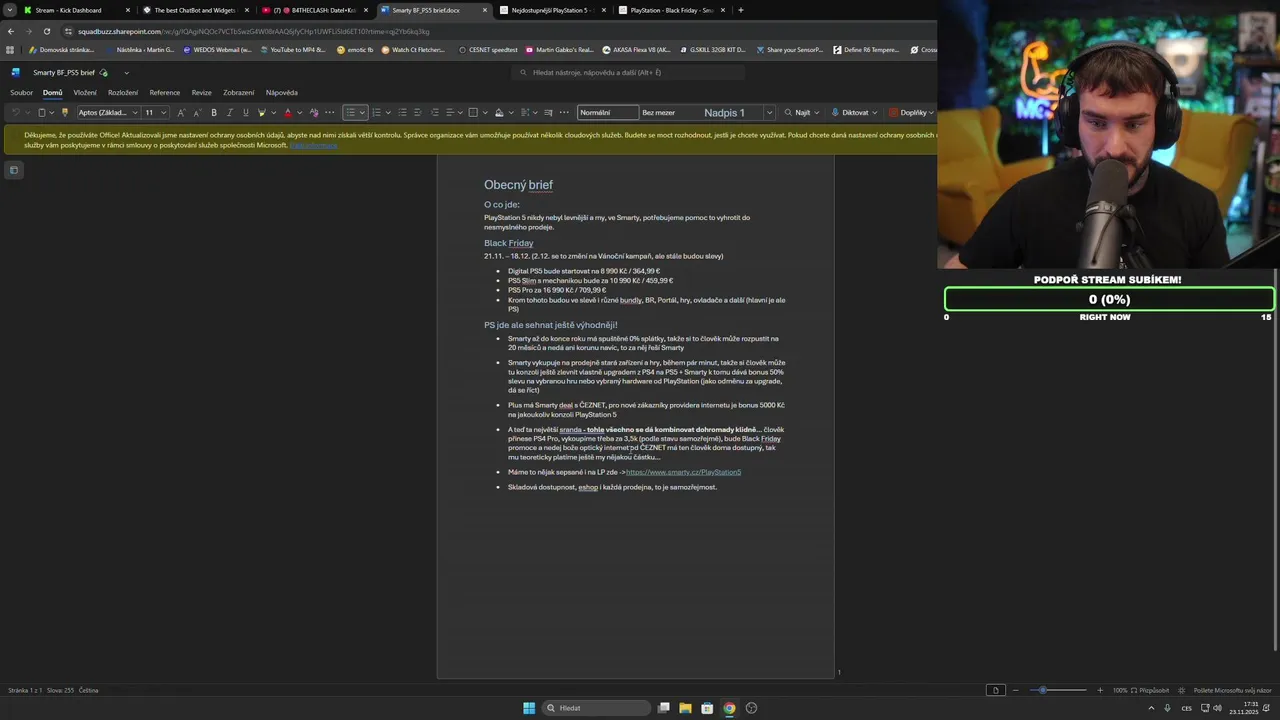Go back in browser
1280x720 pixels.
(x=11, y=31)
